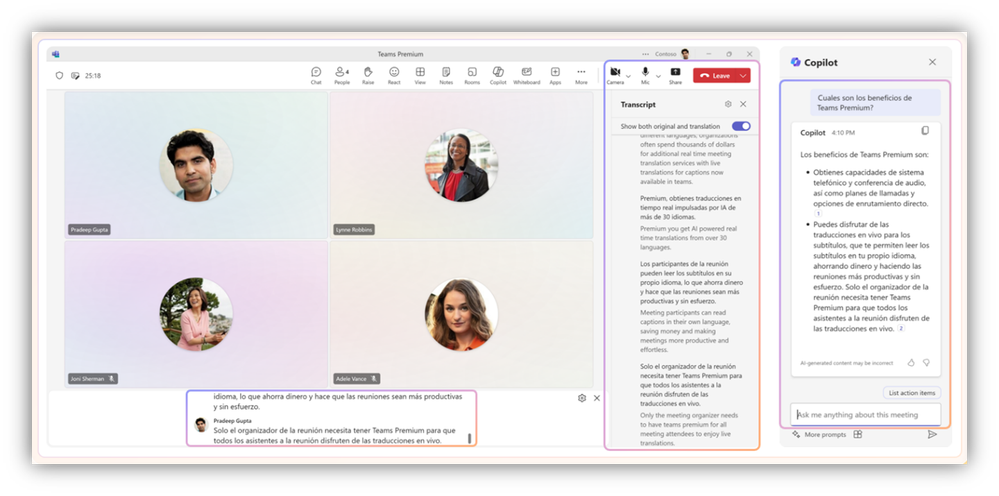Open citation 2 in Copilot response

[x=901, y=329]
